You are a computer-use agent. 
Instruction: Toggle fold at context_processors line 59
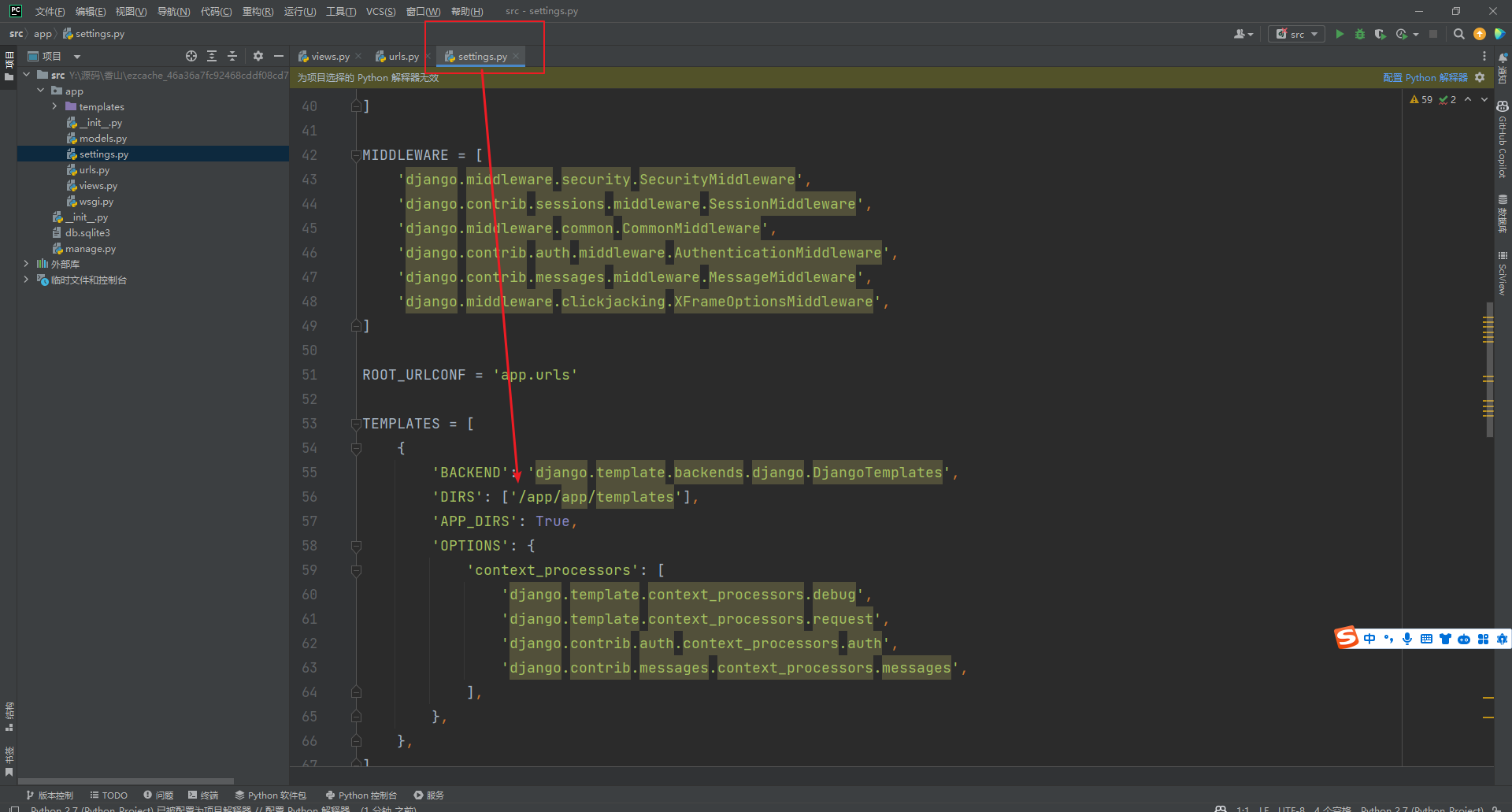[x=356, y=570]
